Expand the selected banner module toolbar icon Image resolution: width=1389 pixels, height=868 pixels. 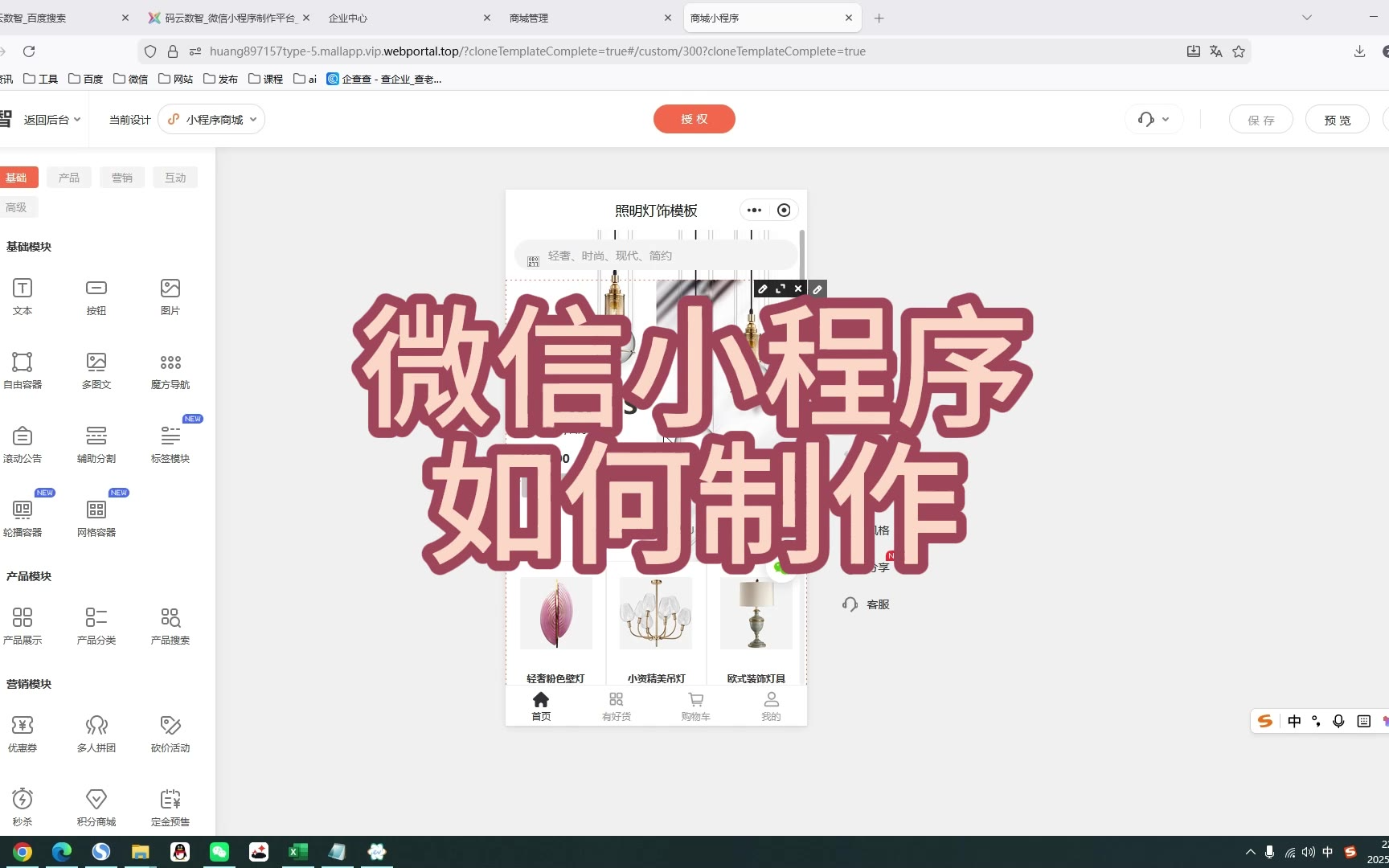point(781,289)
